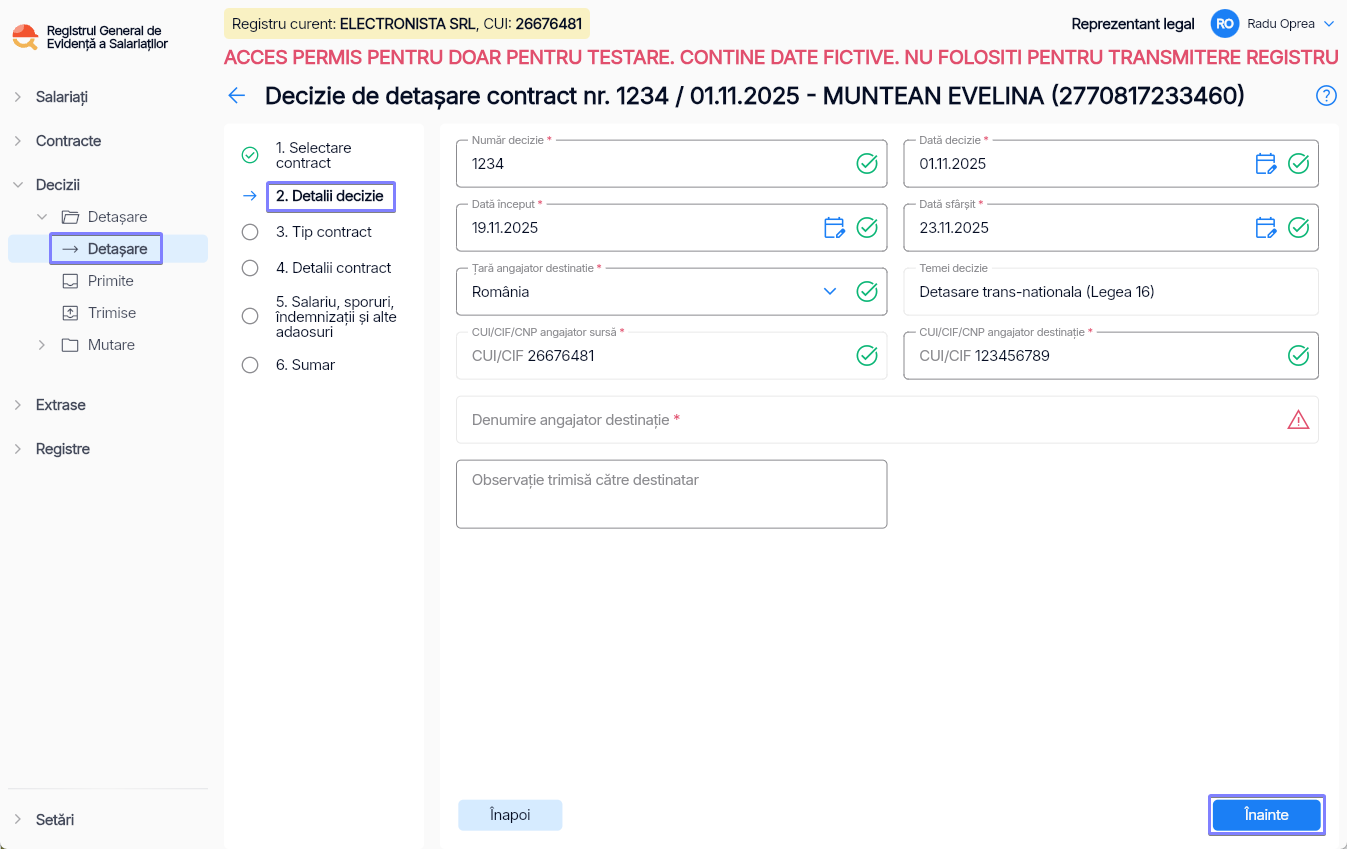Screen dimensions: 1347x849
Task: Click the Mutare folder icon
Action: tap(70, 345)
